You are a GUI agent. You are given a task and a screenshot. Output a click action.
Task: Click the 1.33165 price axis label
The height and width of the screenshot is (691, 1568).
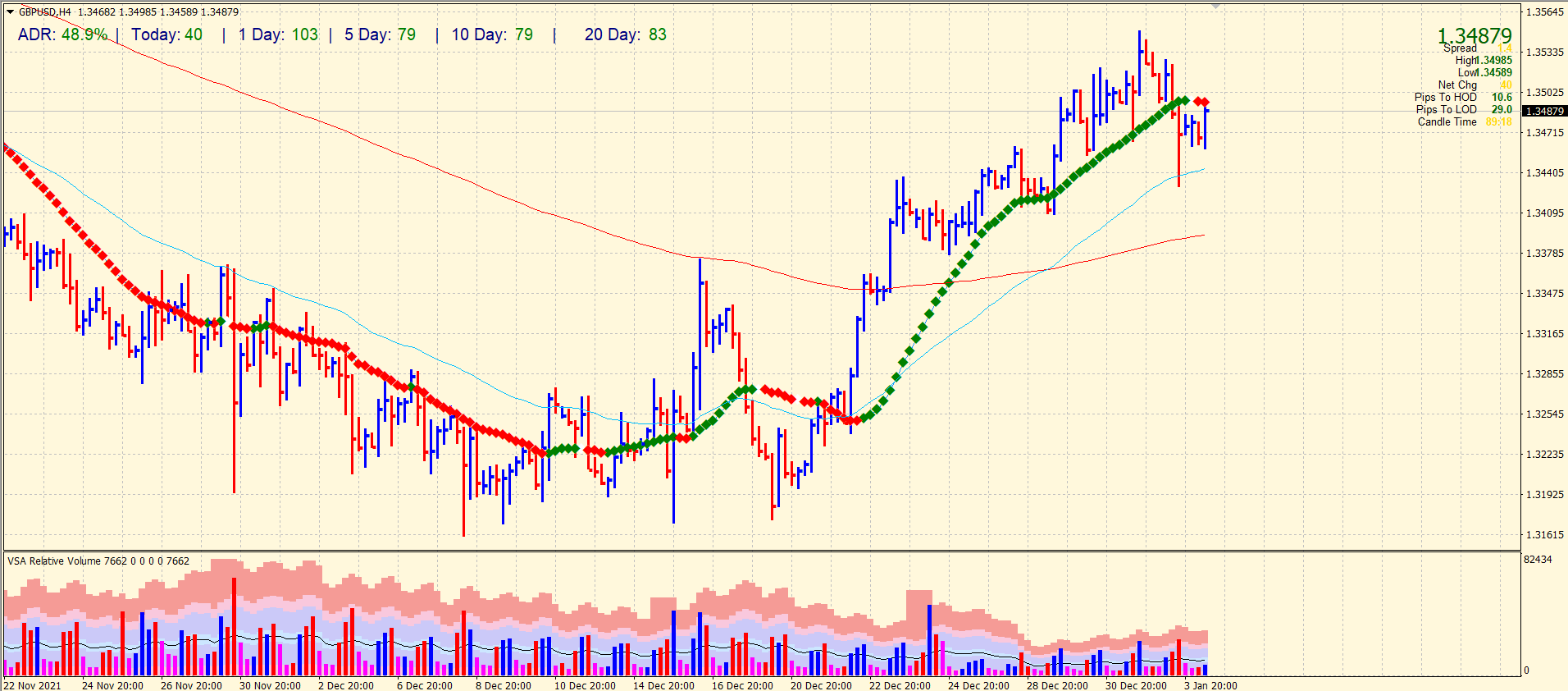pos(1545,334)
